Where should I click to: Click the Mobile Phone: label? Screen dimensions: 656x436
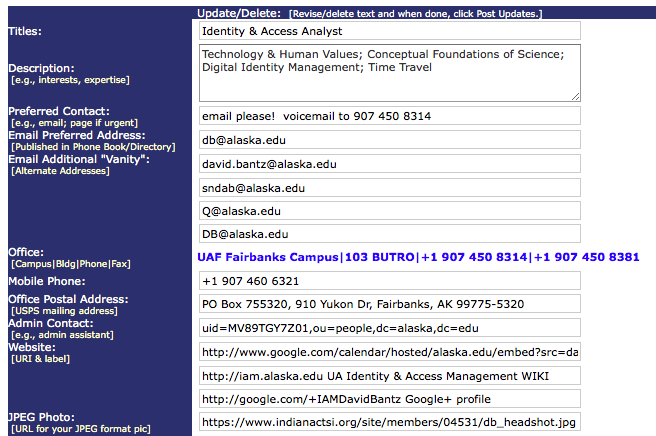(47, 281)
